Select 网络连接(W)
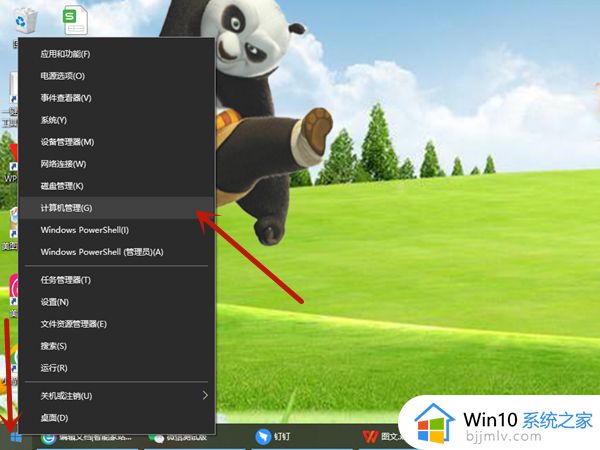 [117, 164]
